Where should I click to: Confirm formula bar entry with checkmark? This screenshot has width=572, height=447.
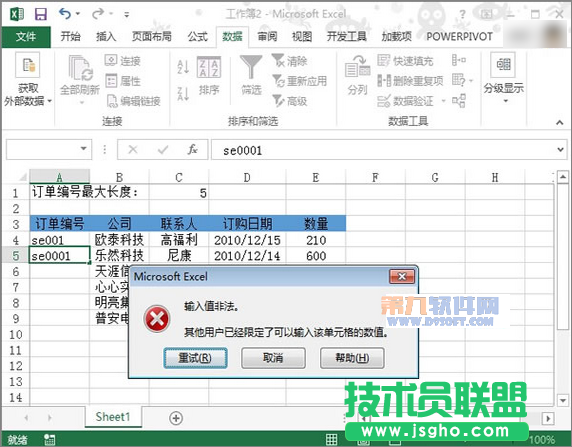pyautogui.click(x=163, y=149)
